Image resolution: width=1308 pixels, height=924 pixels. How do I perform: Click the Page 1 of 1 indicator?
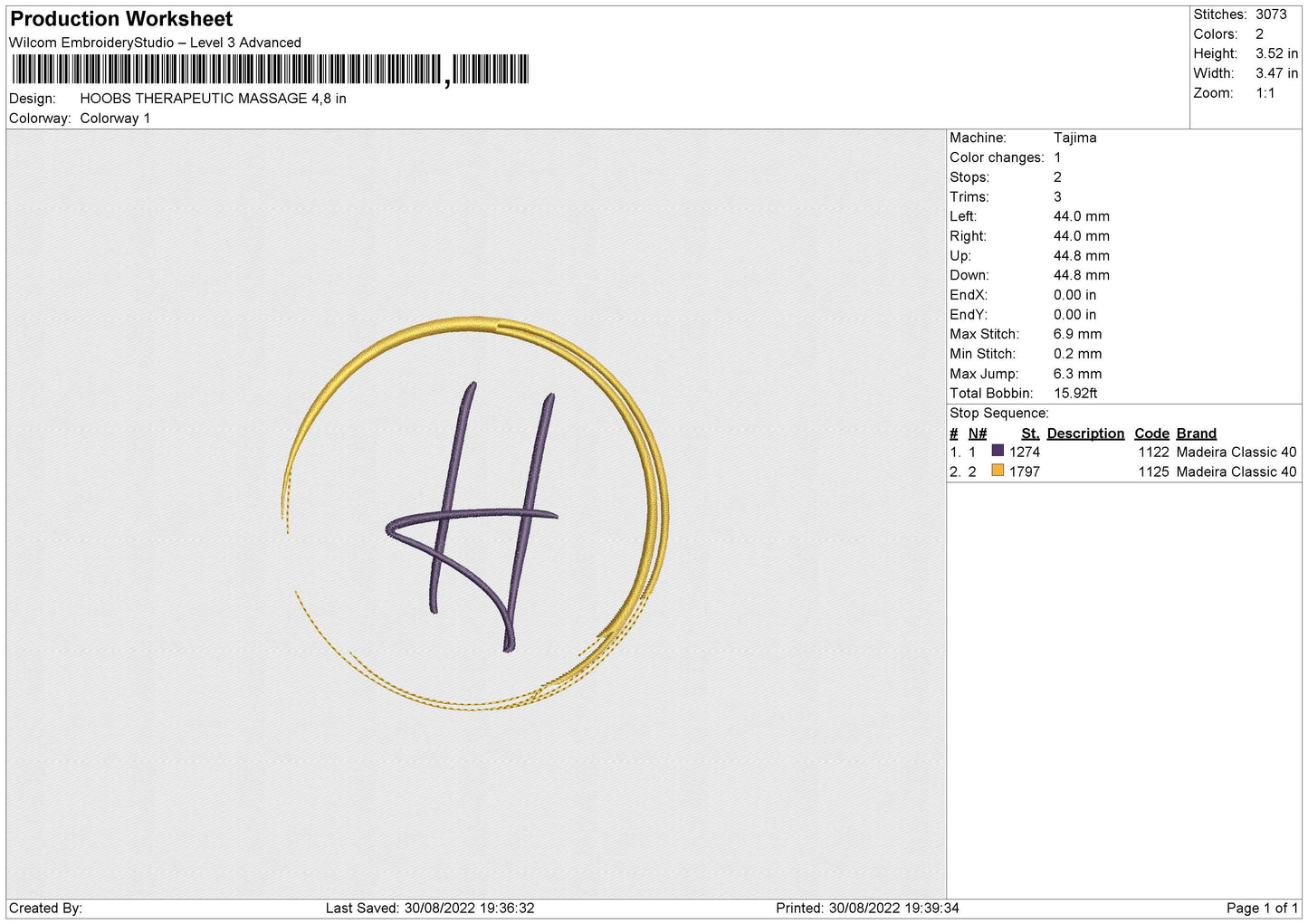point(1262,909)
